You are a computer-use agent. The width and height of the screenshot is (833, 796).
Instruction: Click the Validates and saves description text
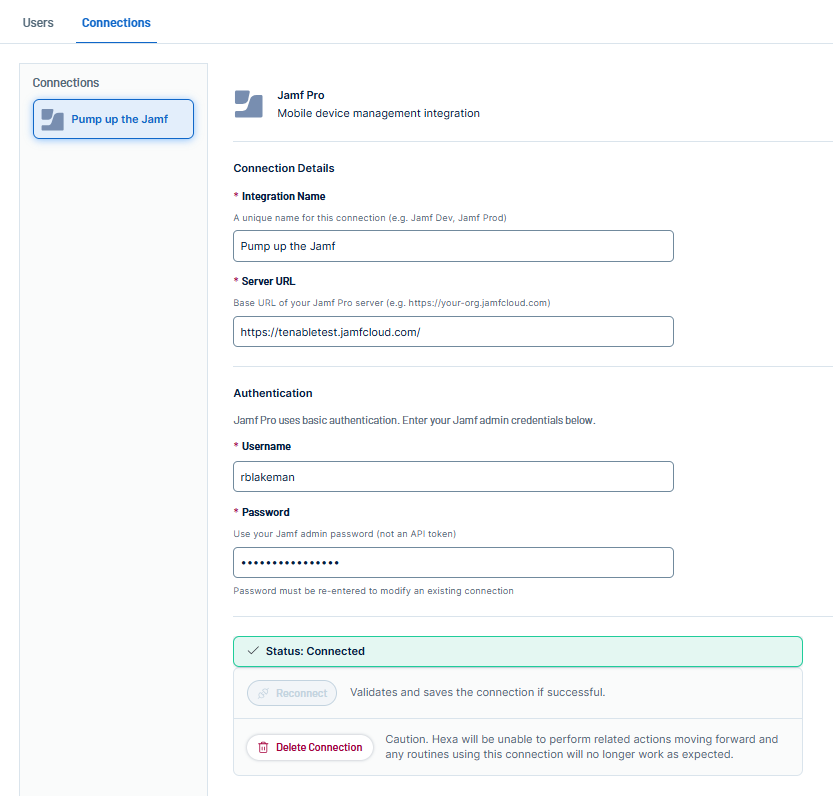478,692
